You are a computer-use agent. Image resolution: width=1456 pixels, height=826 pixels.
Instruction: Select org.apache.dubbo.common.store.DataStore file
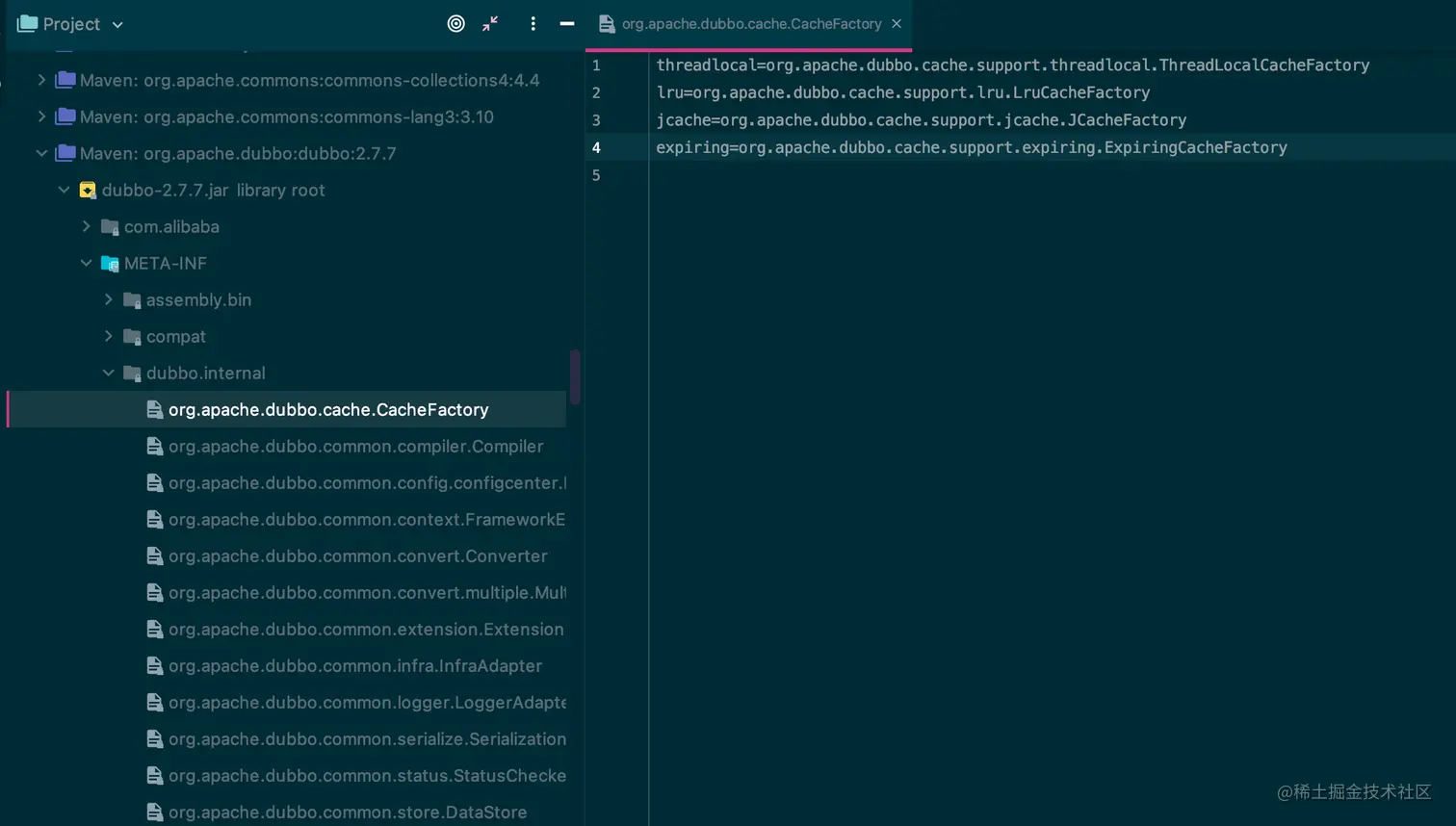[347, 813]
